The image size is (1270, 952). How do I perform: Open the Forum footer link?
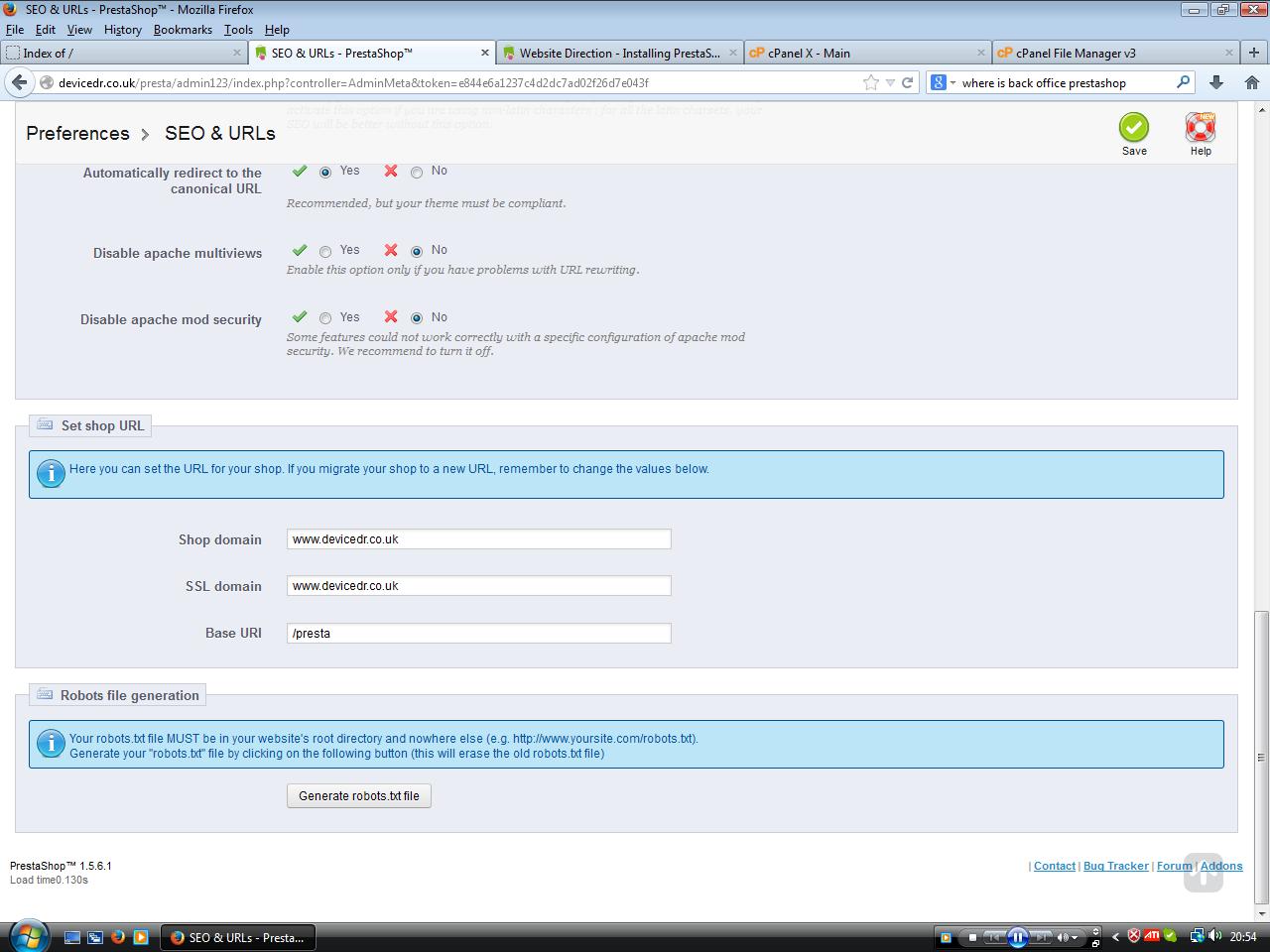tap(1174, 866)
